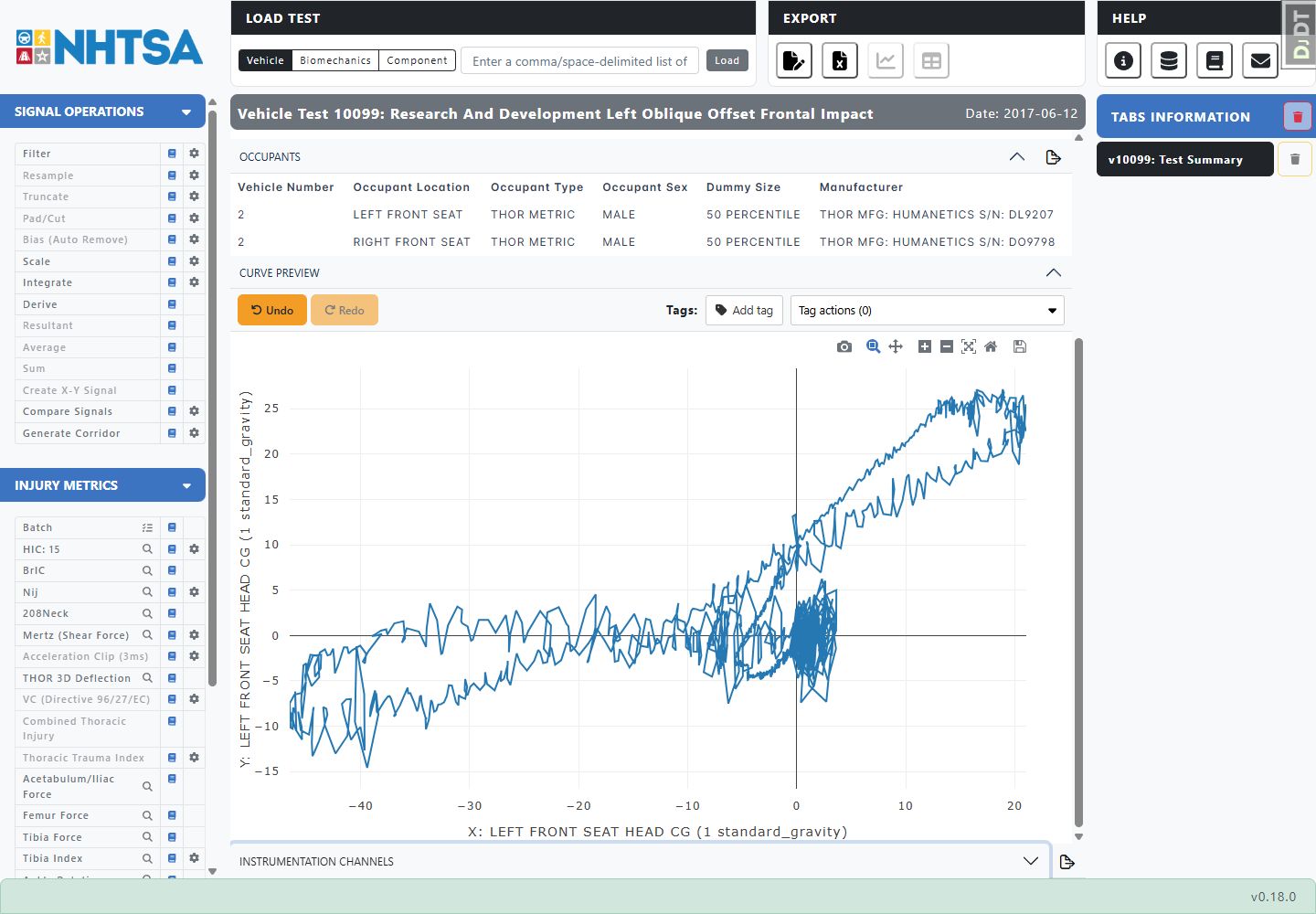
Task: Click the Tabs Information header
Action: (x=1181, y=117)
